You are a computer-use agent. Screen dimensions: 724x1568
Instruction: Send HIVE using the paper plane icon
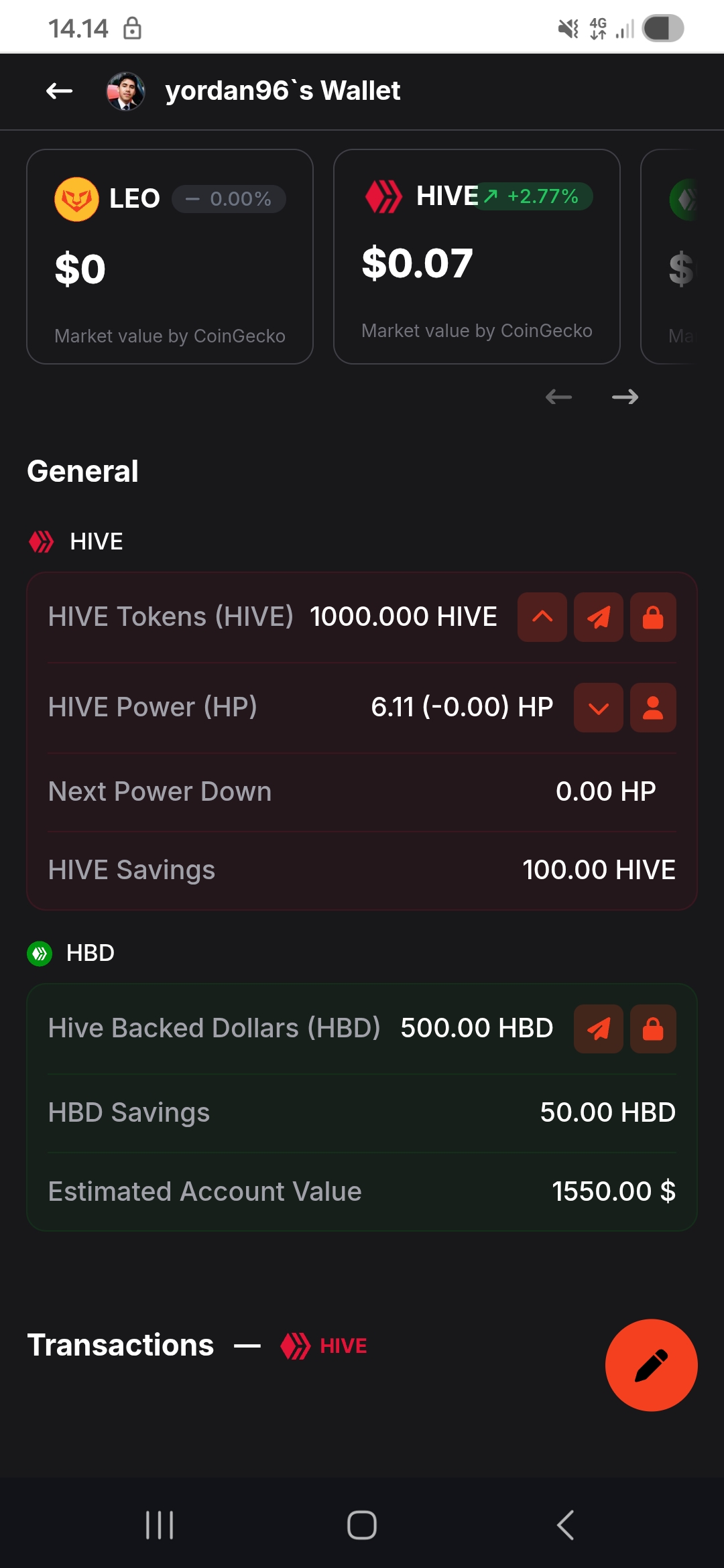point(599,617)
